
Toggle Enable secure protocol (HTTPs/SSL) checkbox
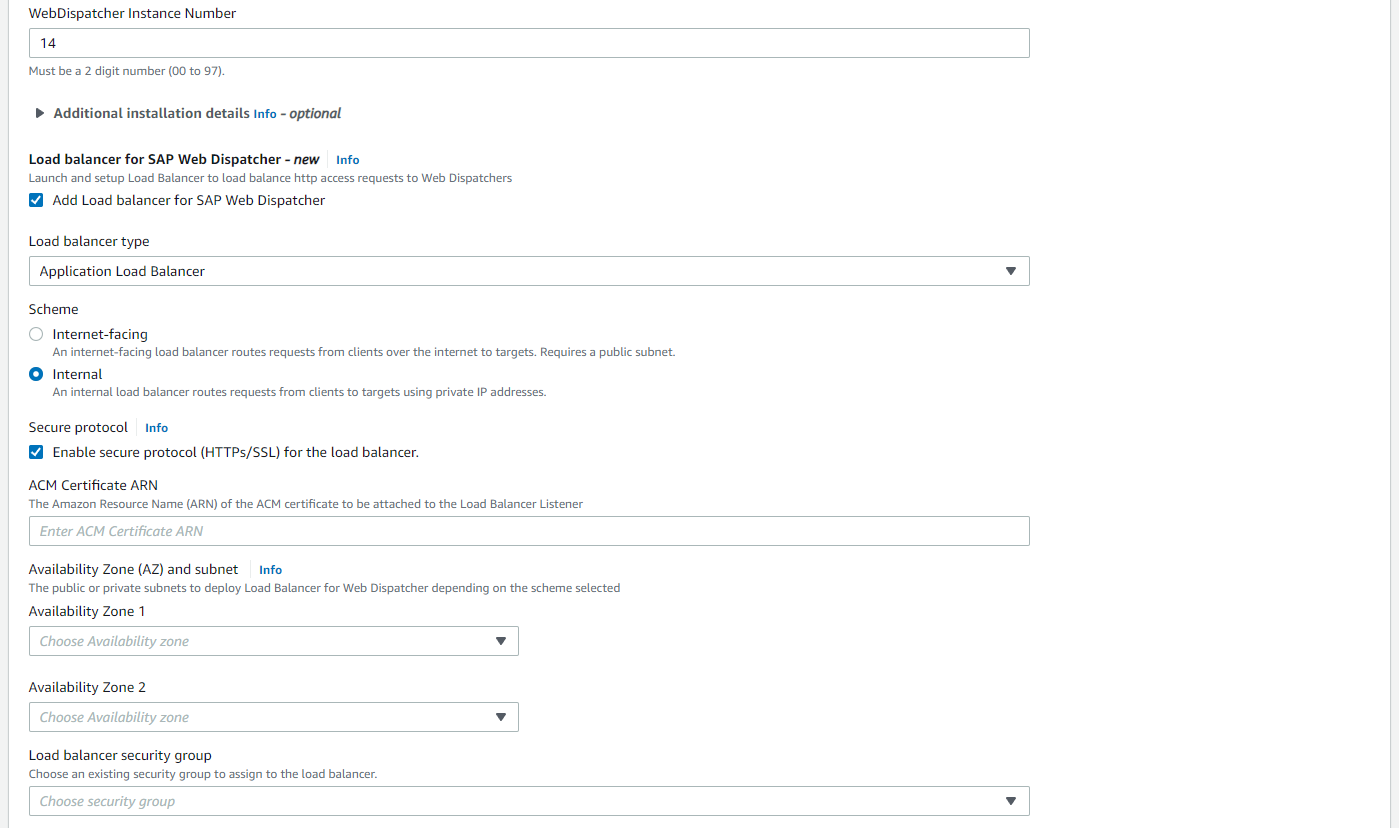[x=37, y=452]
